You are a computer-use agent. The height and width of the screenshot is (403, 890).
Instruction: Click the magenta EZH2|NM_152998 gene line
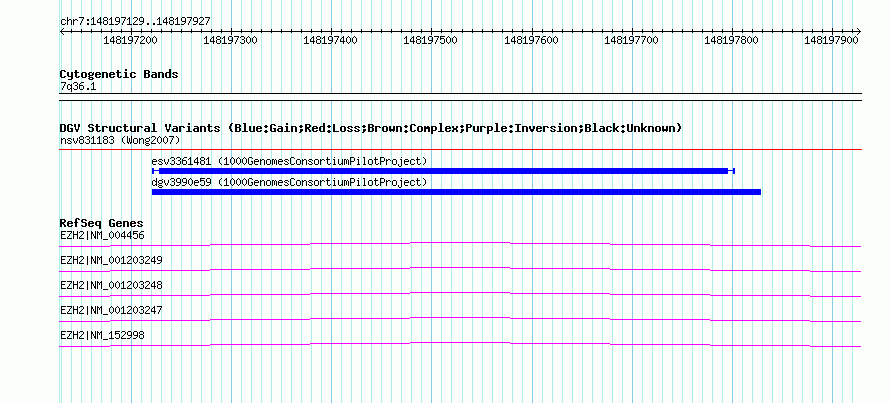point(460,345)
